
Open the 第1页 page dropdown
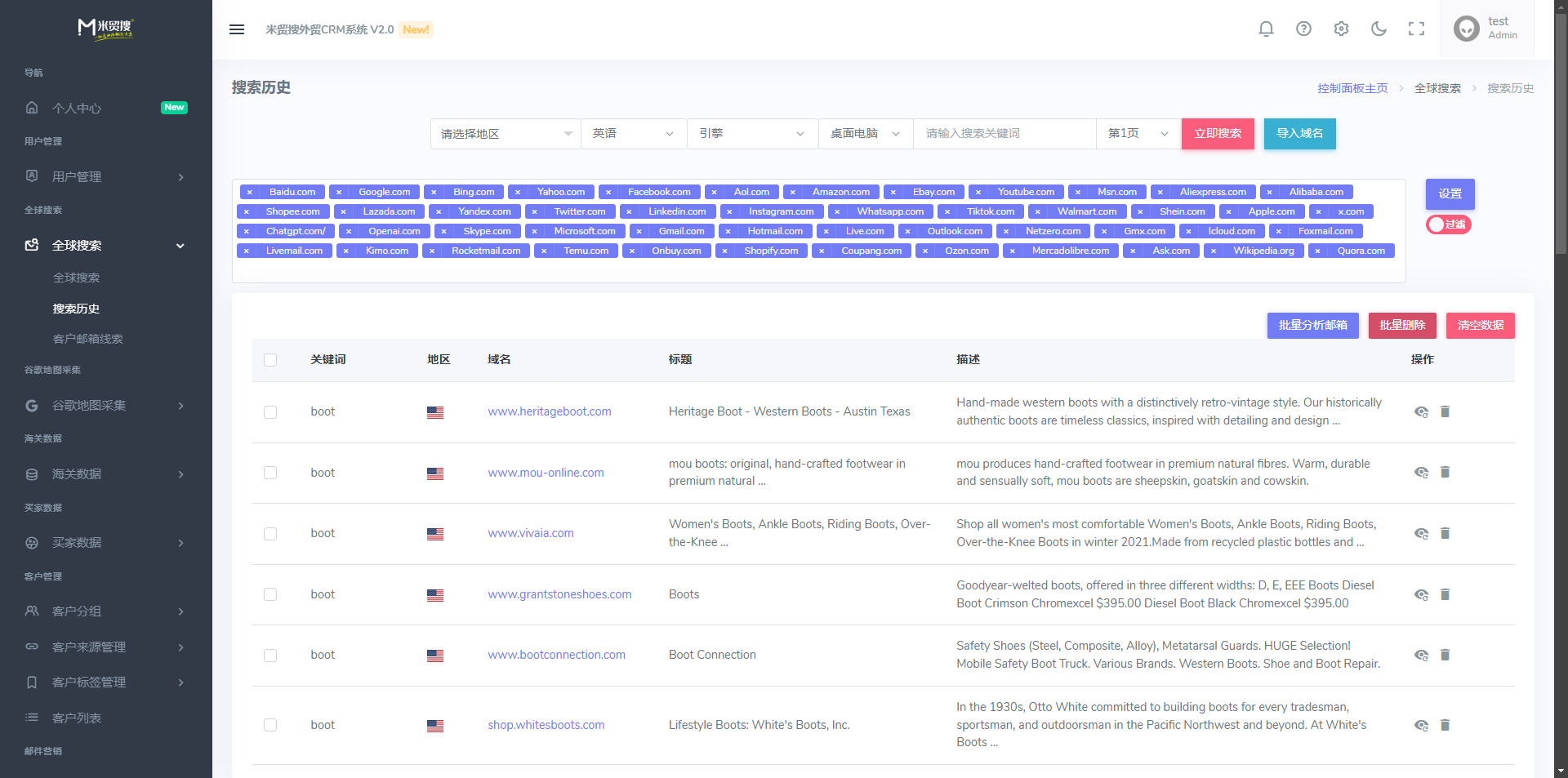1138,134
